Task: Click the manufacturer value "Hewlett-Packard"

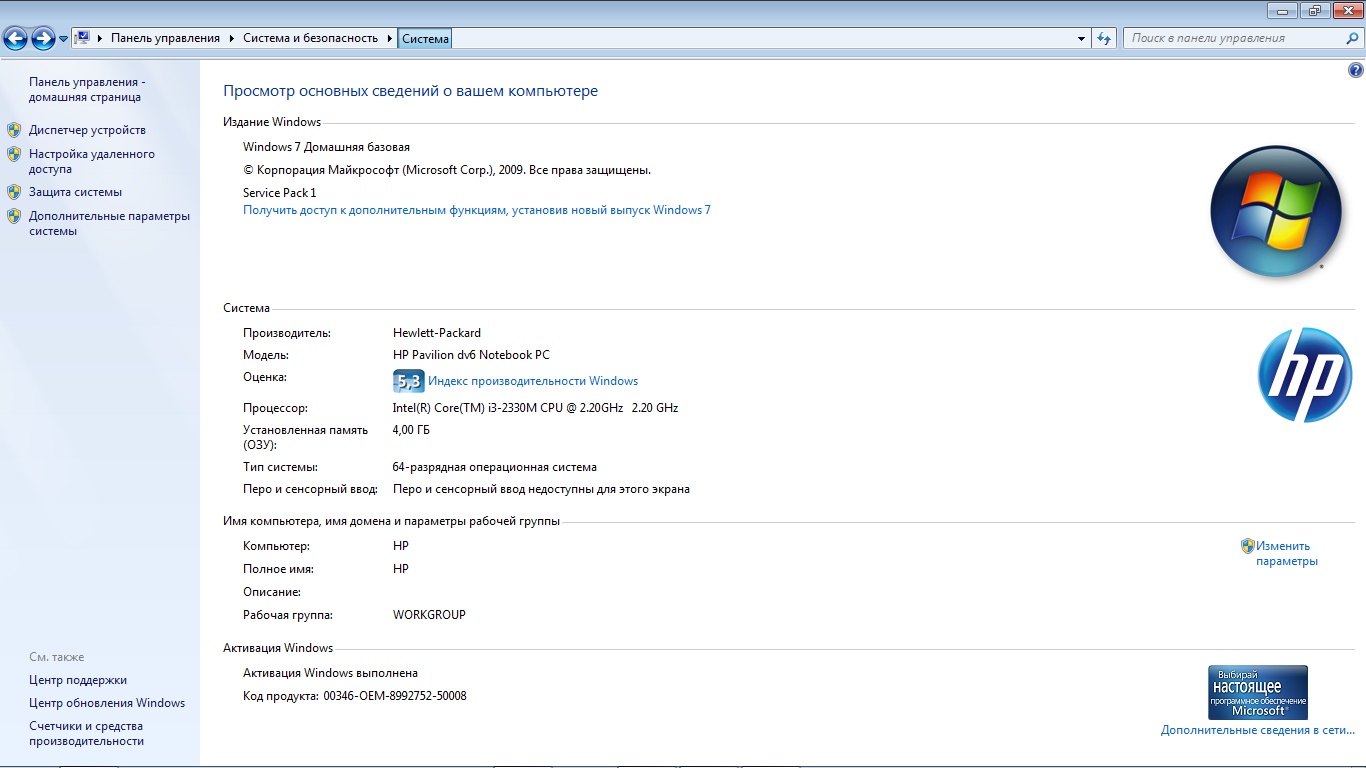Action: coord(437,333)
